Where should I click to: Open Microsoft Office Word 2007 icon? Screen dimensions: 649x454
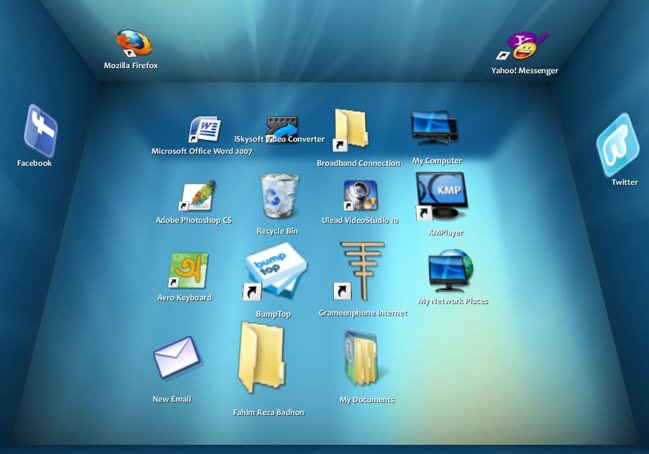tap(205, 130)
